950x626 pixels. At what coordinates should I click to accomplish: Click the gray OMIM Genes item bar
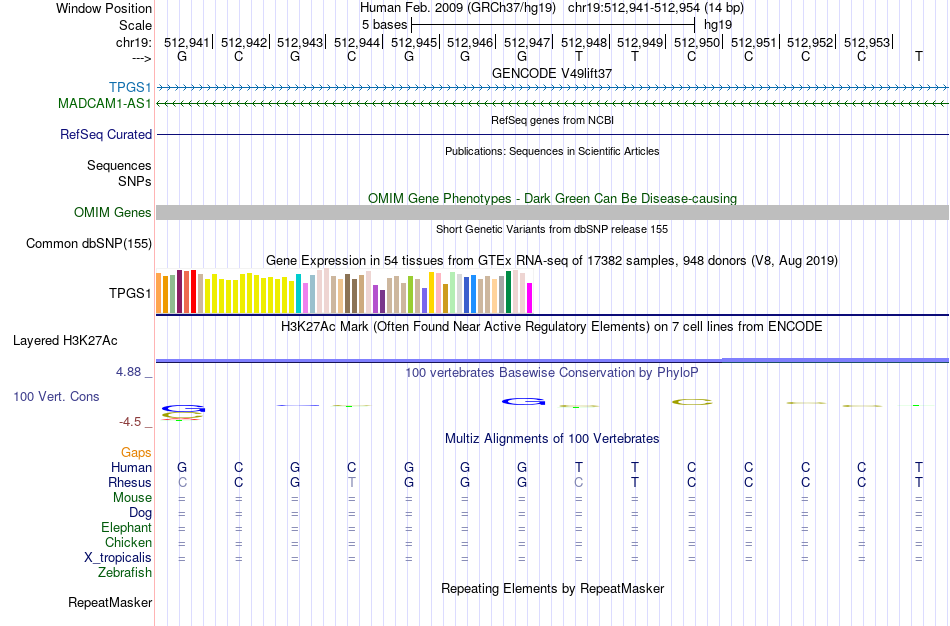[552, 212]
